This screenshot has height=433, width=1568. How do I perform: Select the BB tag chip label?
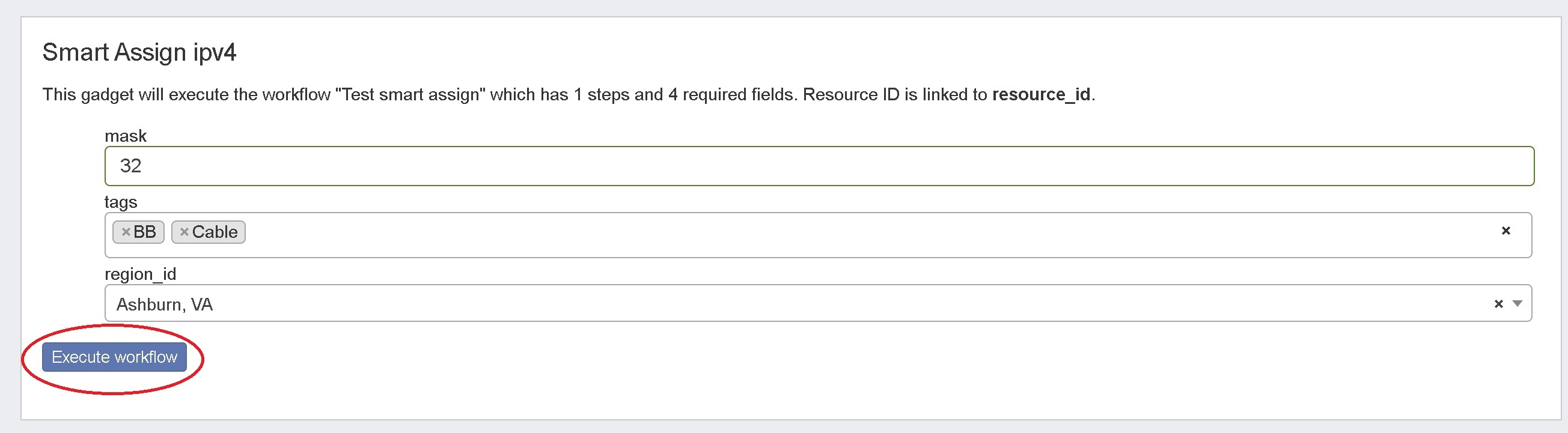(145, 232)
